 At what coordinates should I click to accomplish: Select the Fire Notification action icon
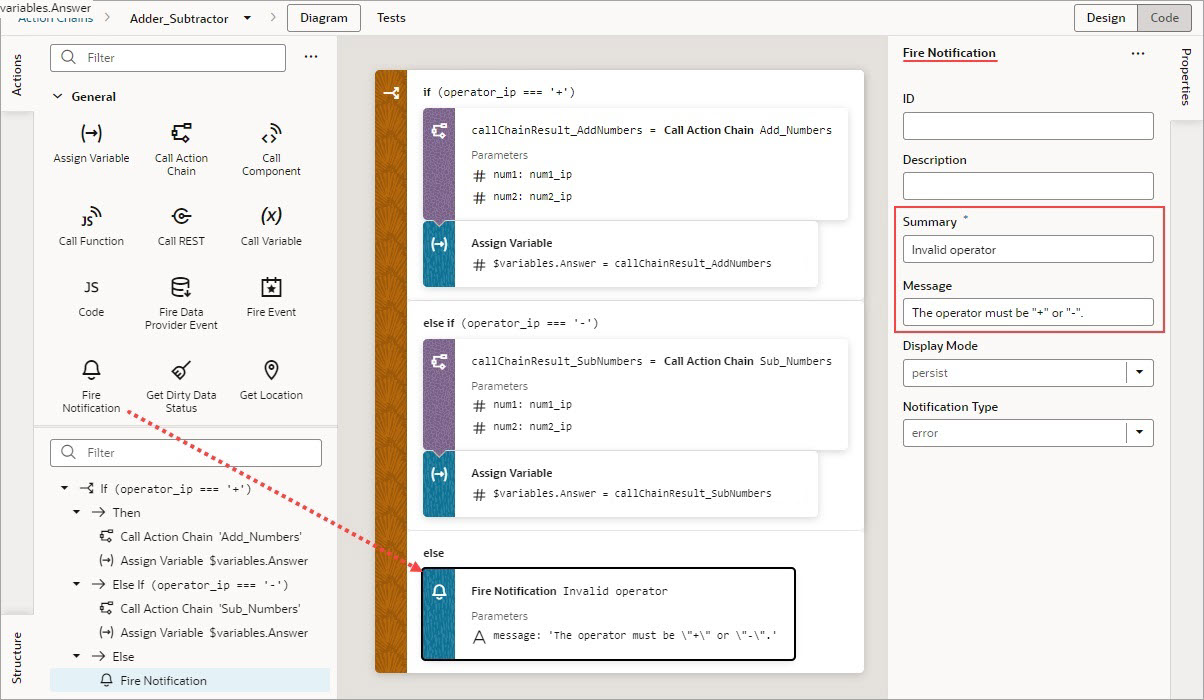click(90, 368)
